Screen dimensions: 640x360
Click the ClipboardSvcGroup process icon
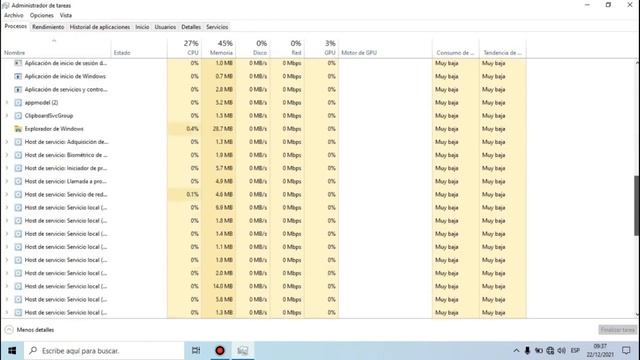18,116
